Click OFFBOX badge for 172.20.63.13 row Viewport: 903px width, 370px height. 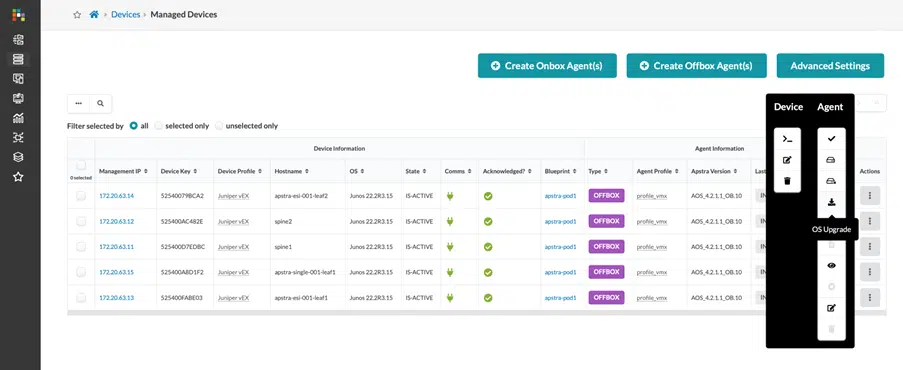606,297
